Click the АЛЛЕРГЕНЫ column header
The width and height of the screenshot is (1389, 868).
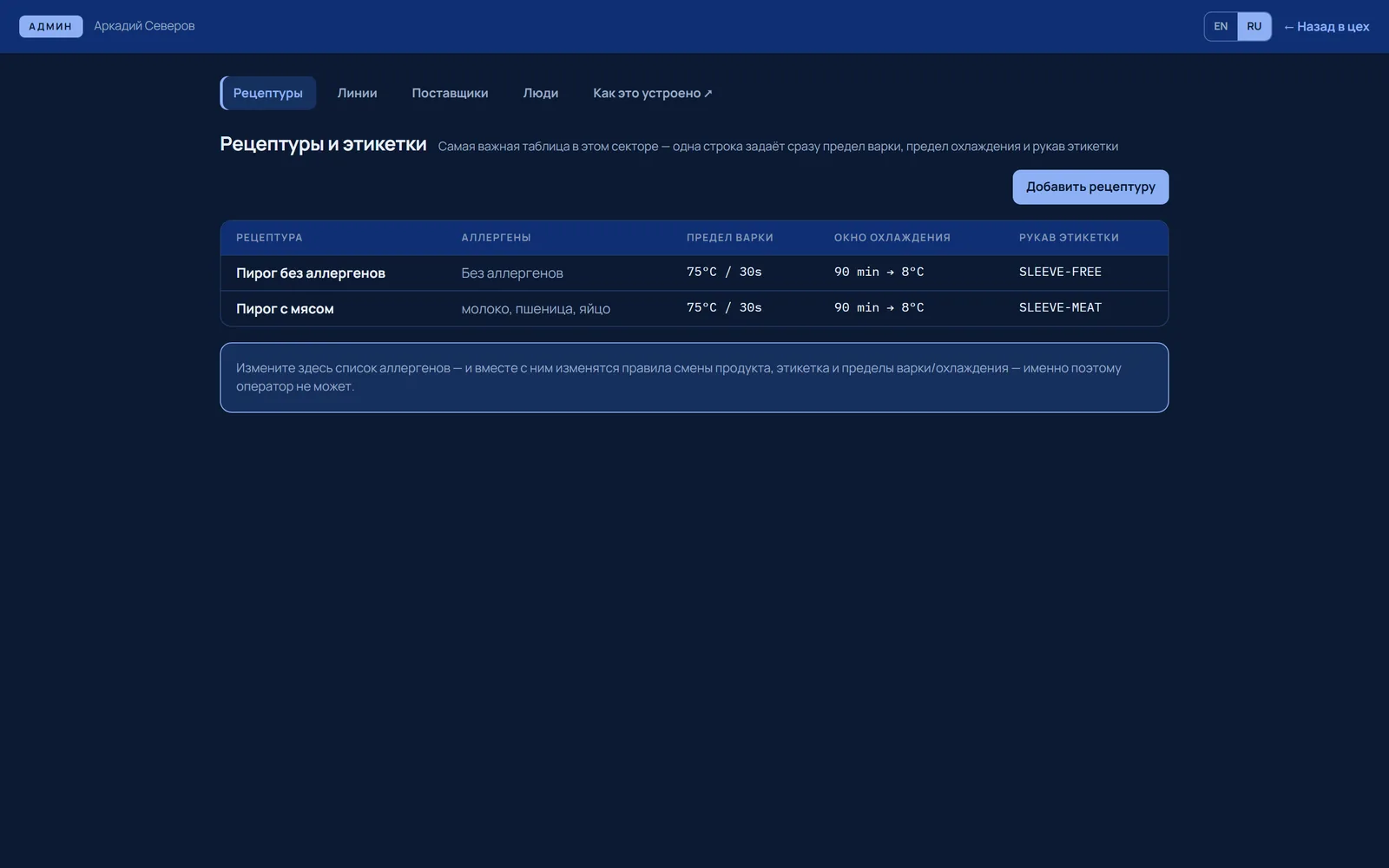click(496, 237)
